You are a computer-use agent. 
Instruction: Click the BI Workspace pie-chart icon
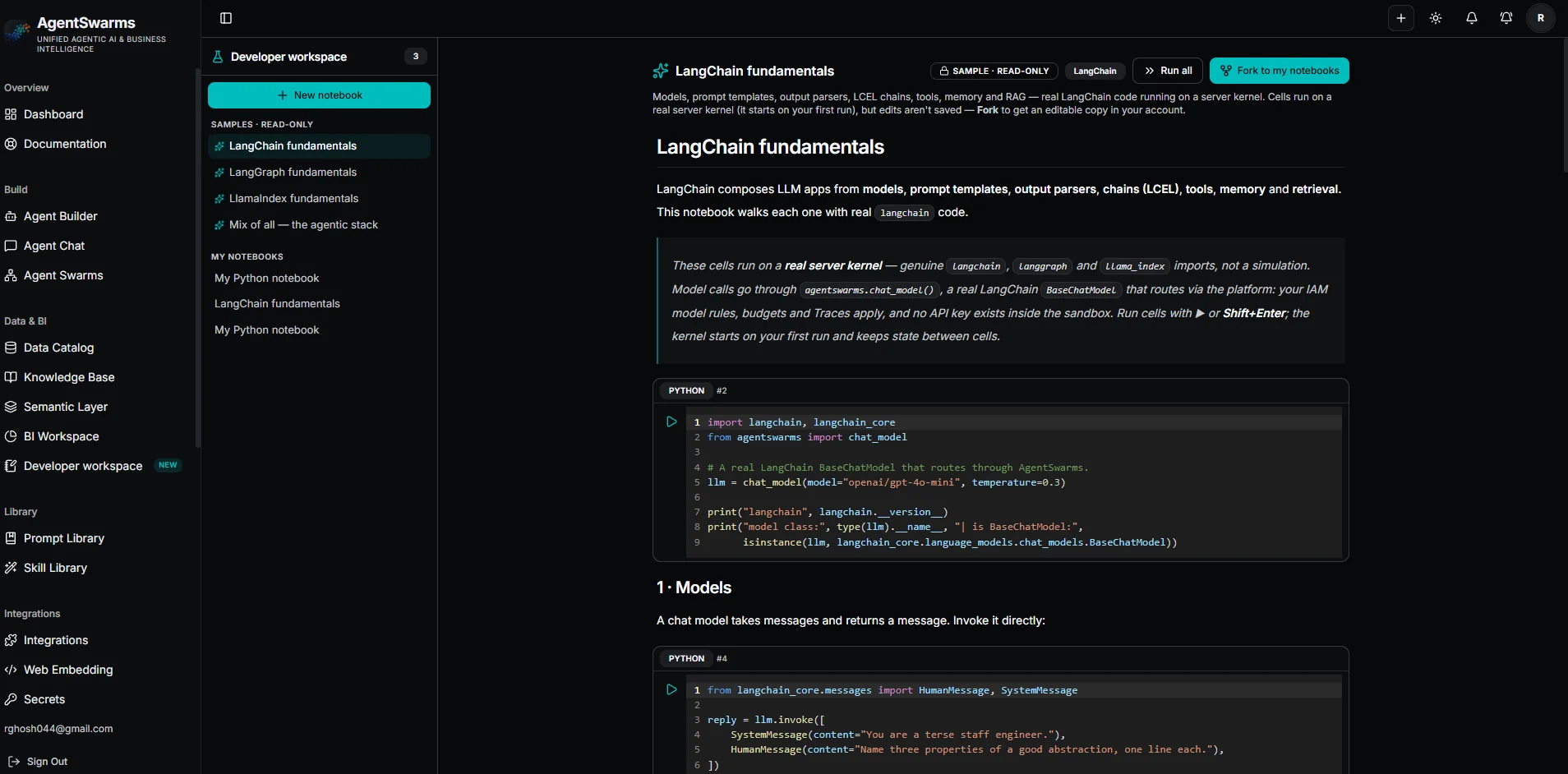click(x=11, y=436)
